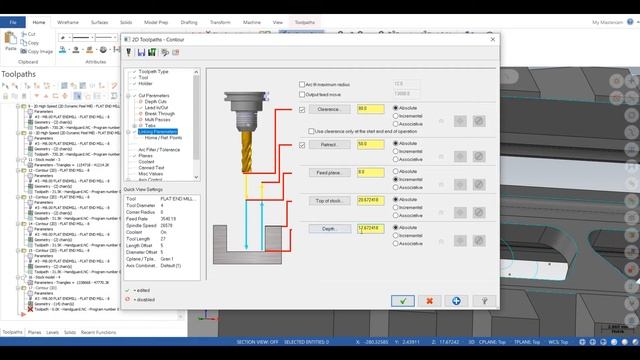This screenshot has width=640, height=360.
Task: Click the slashed-circle icon in Feed plane row
Action: click(479, 184)
